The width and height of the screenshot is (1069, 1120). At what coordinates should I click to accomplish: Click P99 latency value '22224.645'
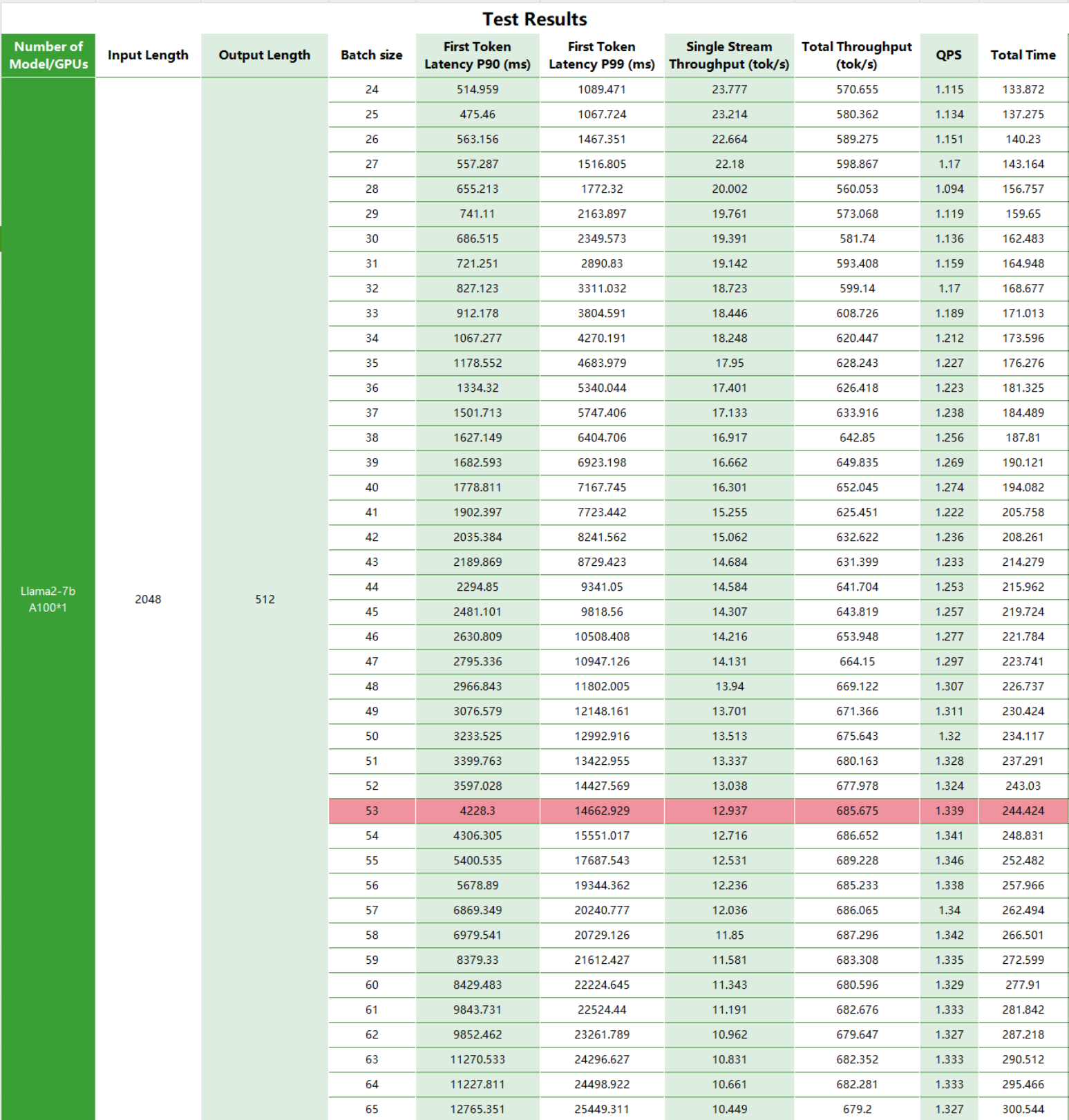click(602, 985)
